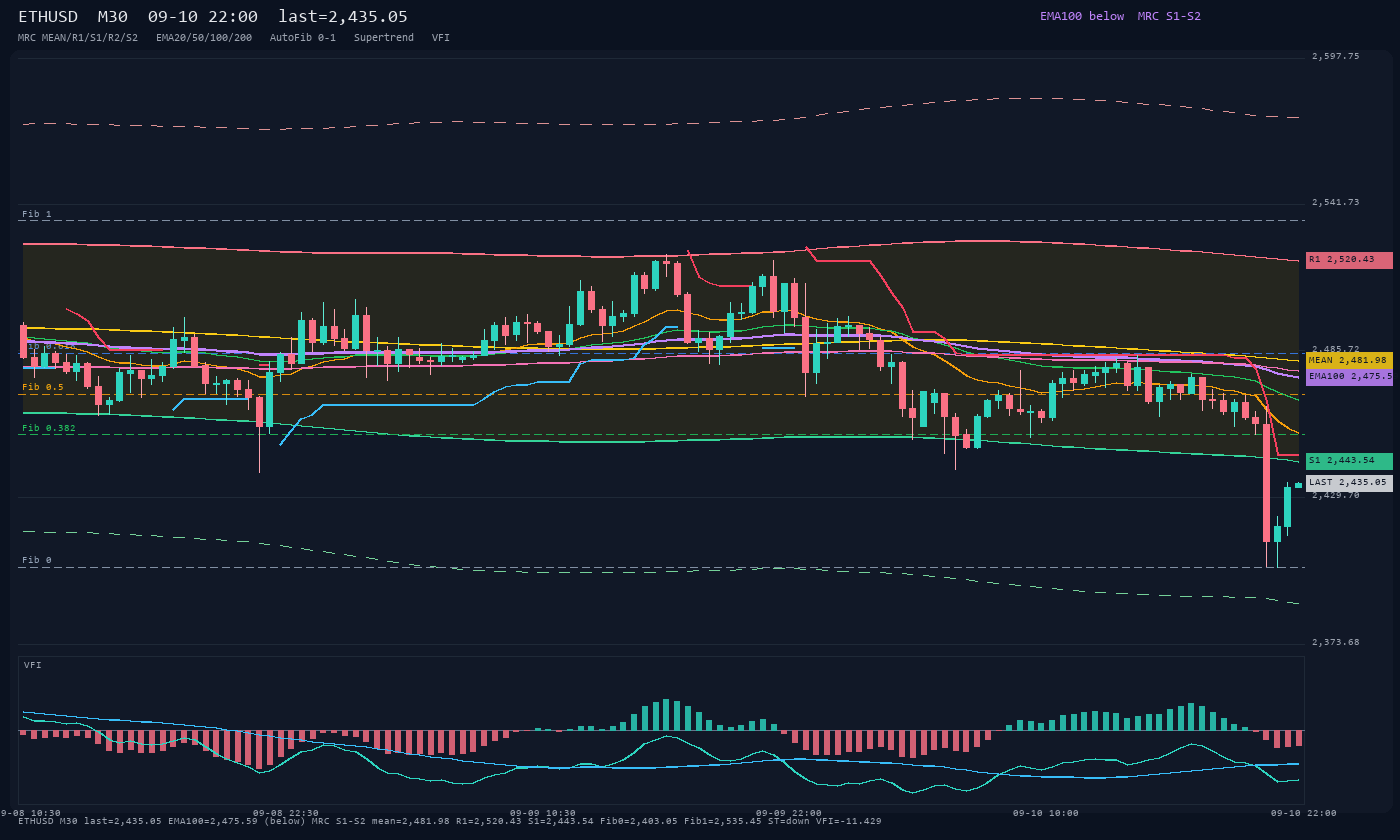The height and width of the screenshot is (840, 1400).
Task: Click the ETHUSD symbol in the chart title
Action: [x=48, y=17]
